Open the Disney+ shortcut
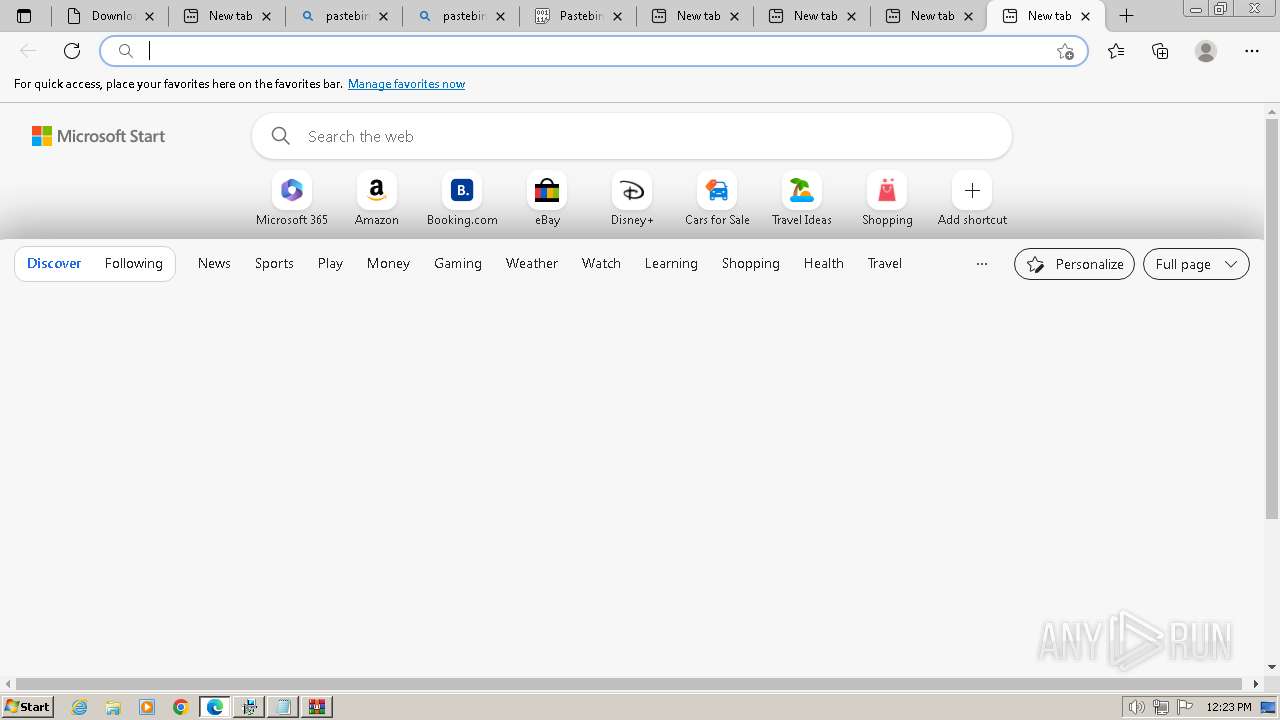Viewport: 1280px width, 720px height. 632,199
